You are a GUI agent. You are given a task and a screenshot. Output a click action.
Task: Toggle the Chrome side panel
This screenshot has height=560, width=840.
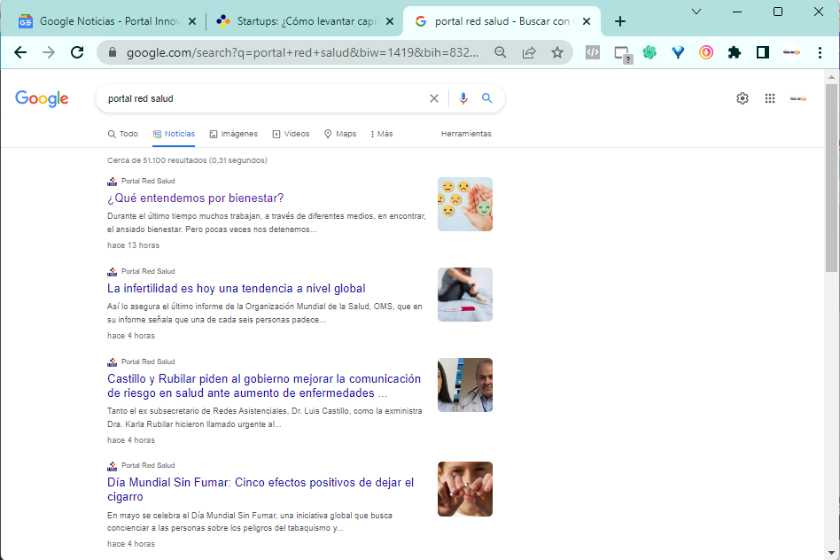click(762, 53)
